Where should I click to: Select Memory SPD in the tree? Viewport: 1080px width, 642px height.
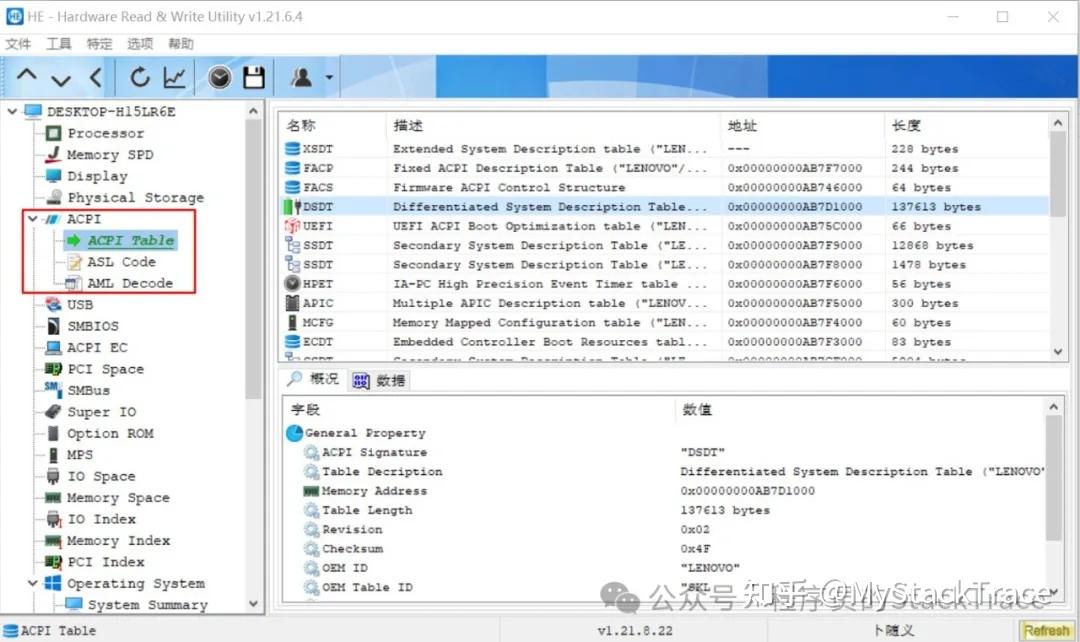pos(110,155)
